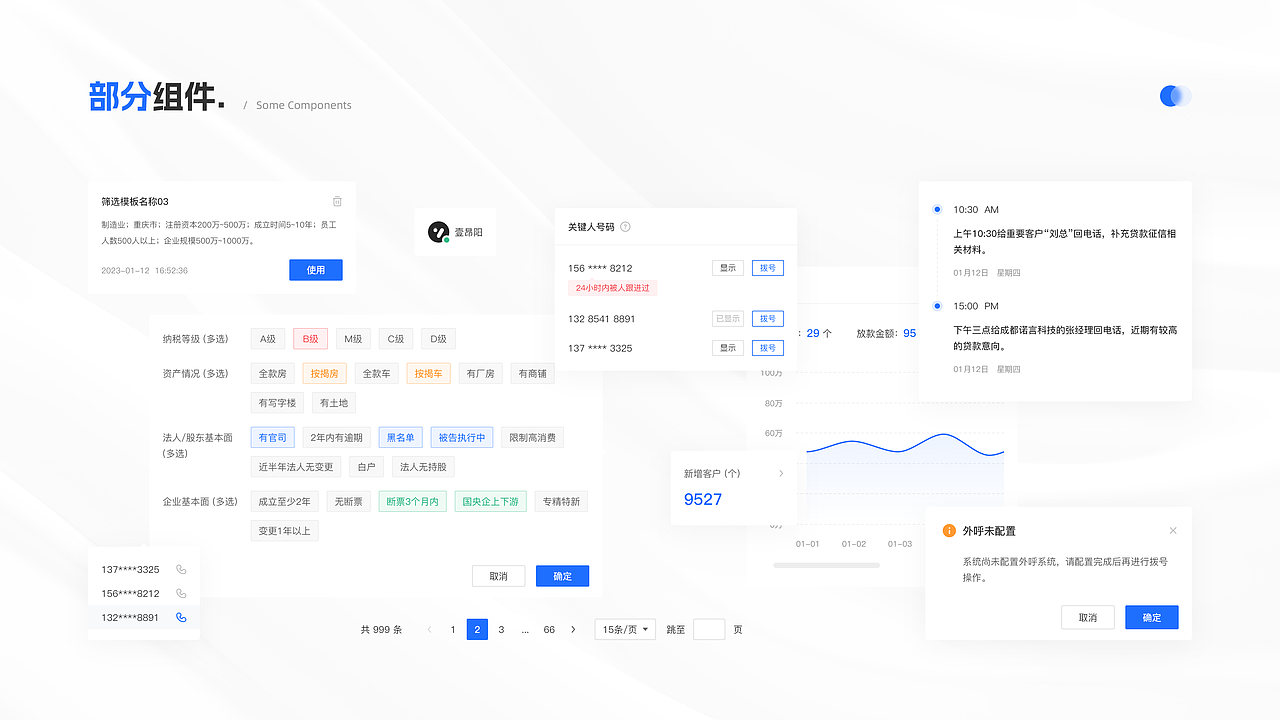Image resolution: width=1280 pixels, height=720 pixels.
Task: Click 显示 for number 137 **** 3325
Action: 728,348
